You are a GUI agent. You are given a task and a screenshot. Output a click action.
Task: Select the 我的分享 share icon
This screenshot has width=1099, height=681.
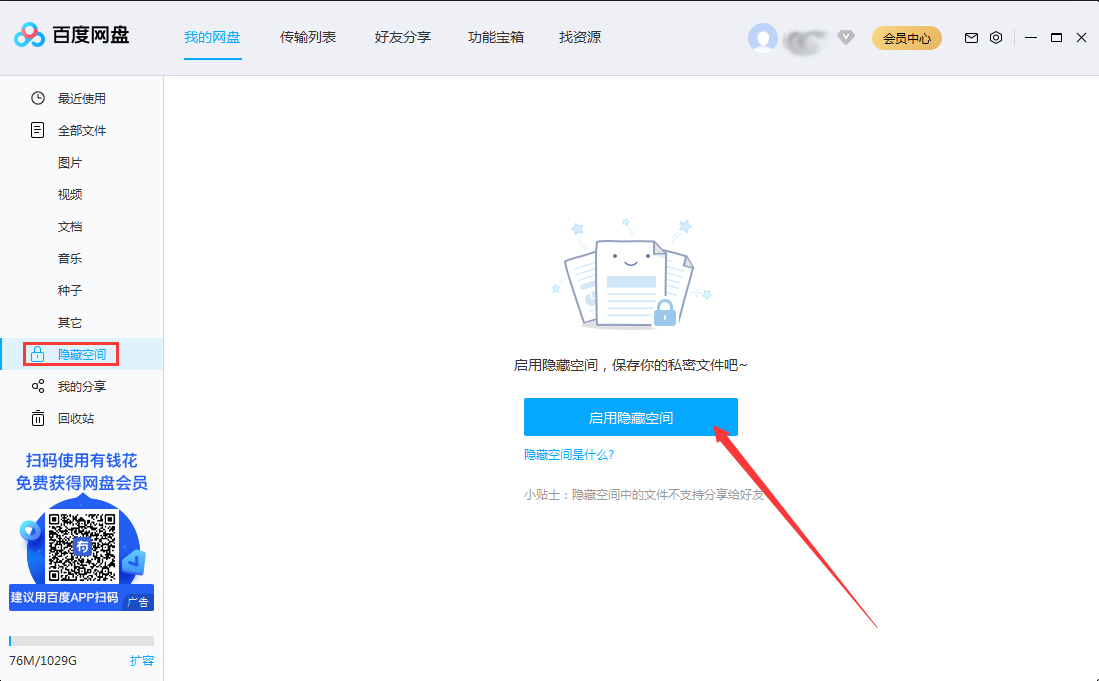click(x=37, y=386)
